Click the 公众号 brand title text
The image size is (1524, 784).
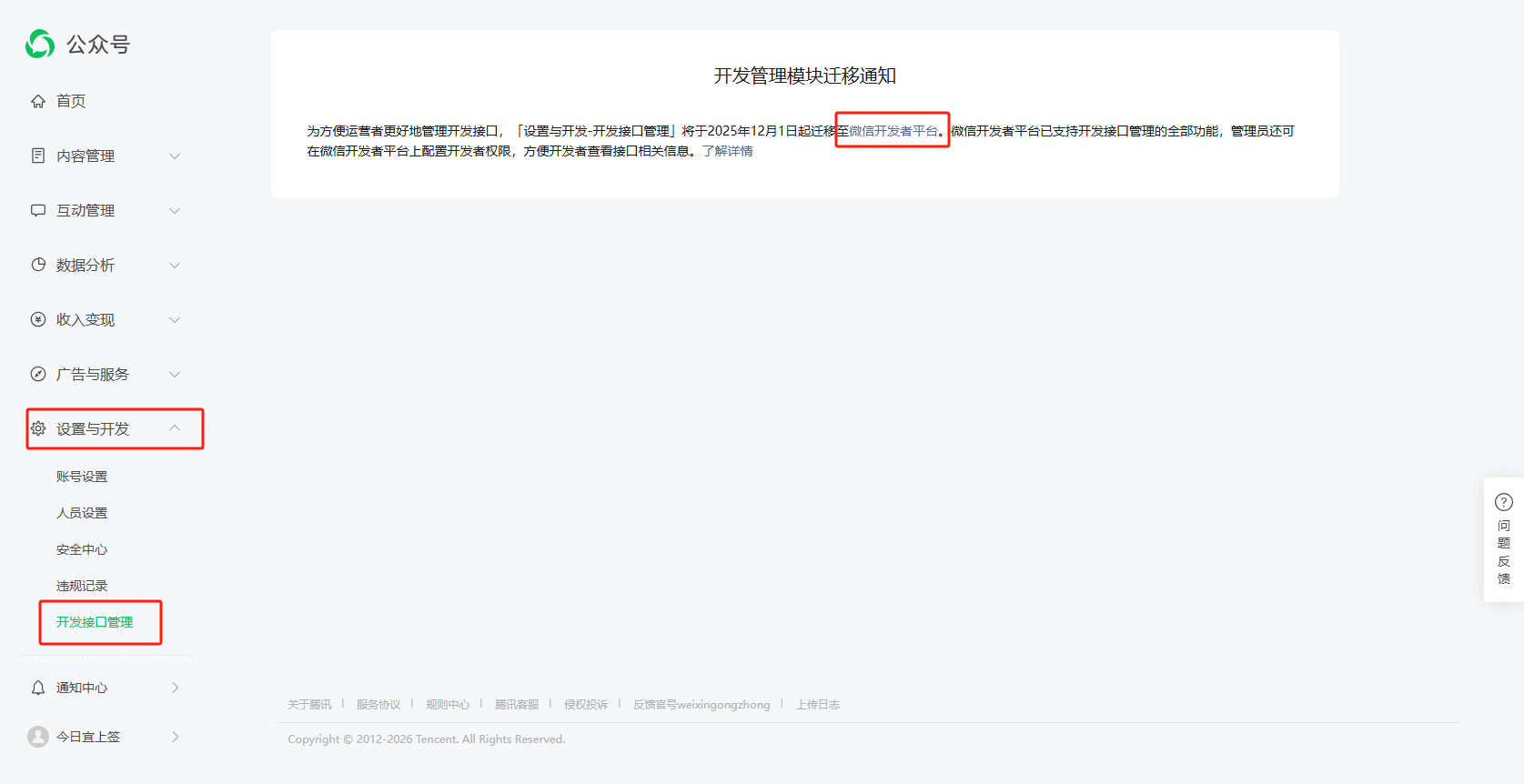98,44
